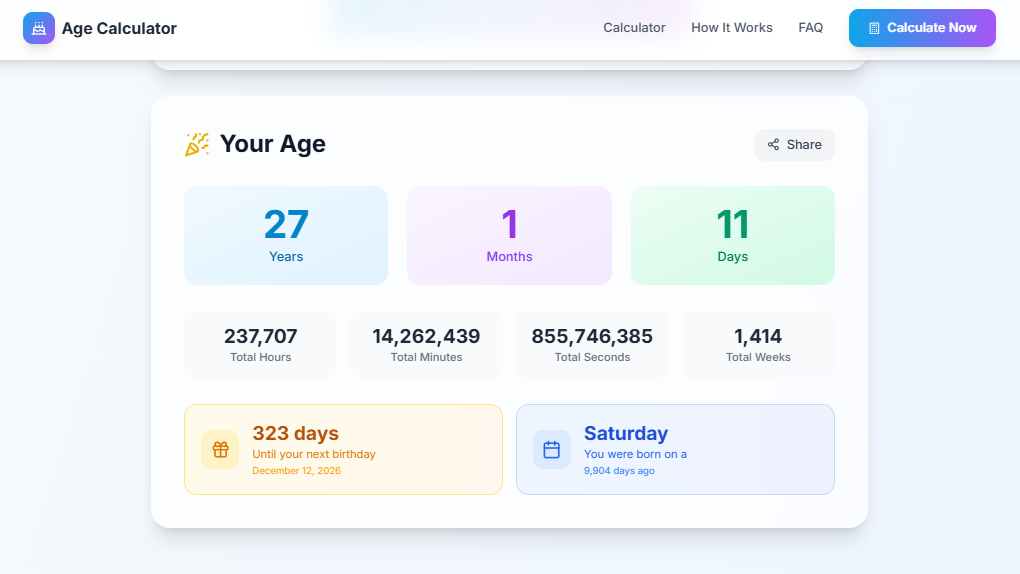This screenshot has width=1020, height=574.
Task: Select the 11 Days card
Action: click(732, 236)
